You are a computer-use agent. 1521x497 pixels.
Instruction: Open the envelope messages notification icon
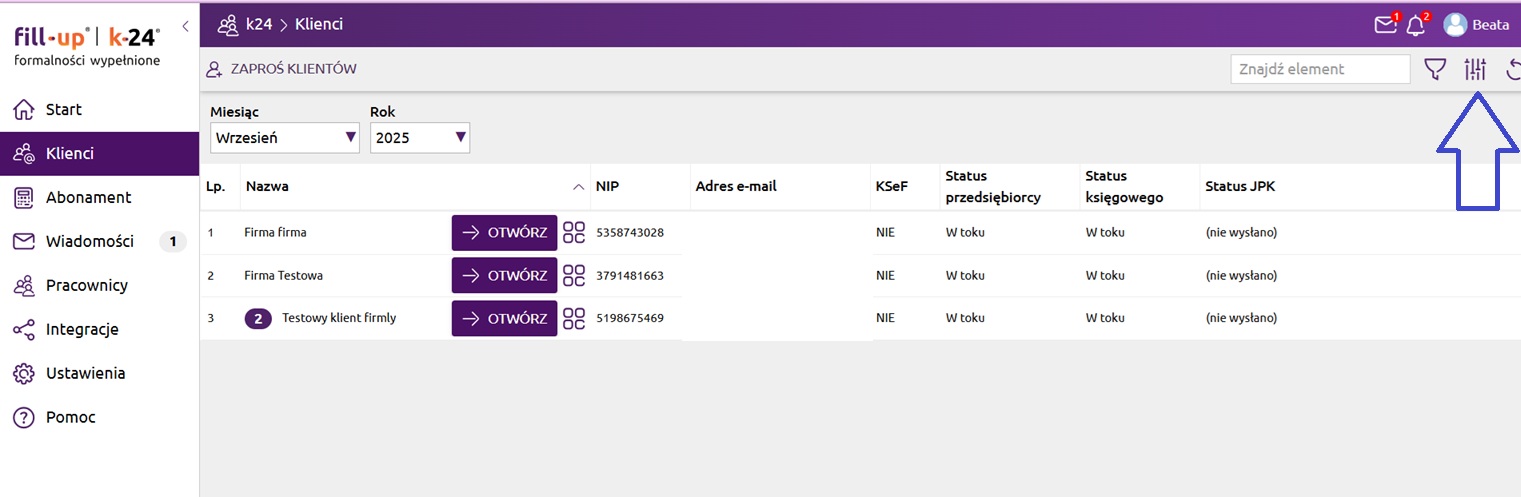pos(1385,25)
